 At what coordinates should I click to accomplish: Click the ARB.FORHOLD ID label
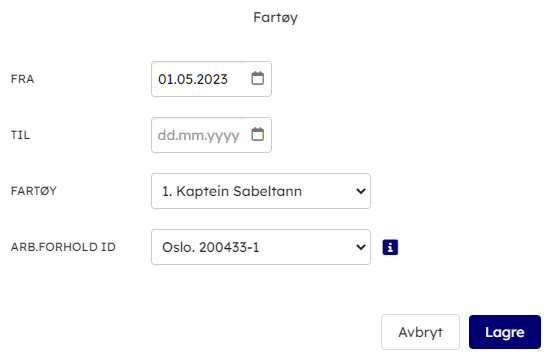point(63,247)
